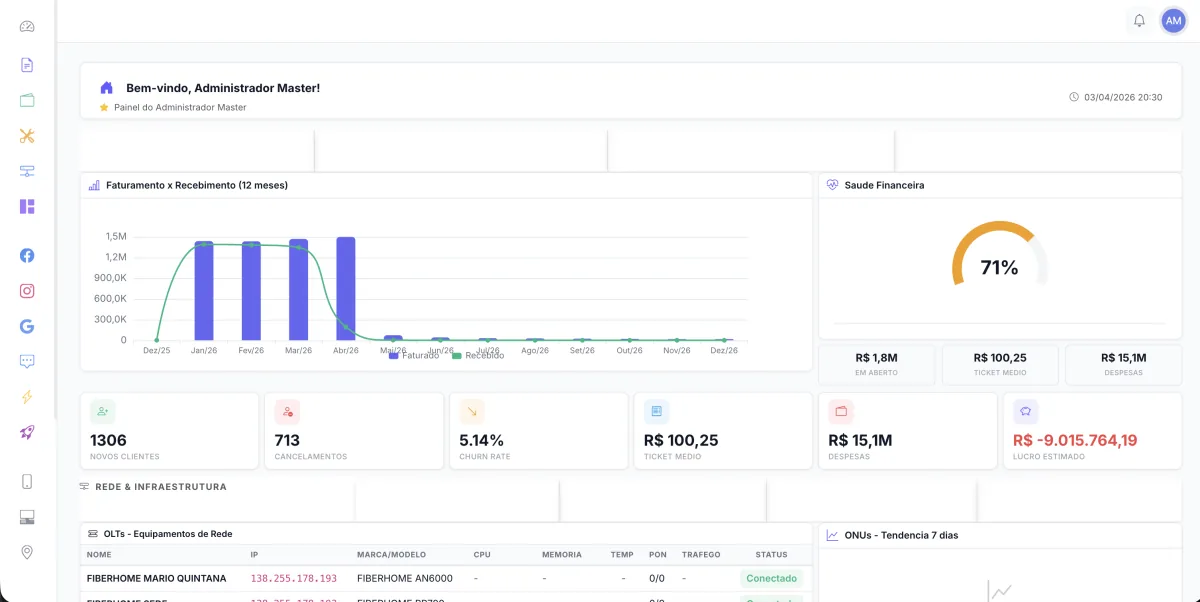Viewport: 1200px width, 602px height.
Task: Click the Rede & Infraestrutura section icon
Action: [85, 487]
